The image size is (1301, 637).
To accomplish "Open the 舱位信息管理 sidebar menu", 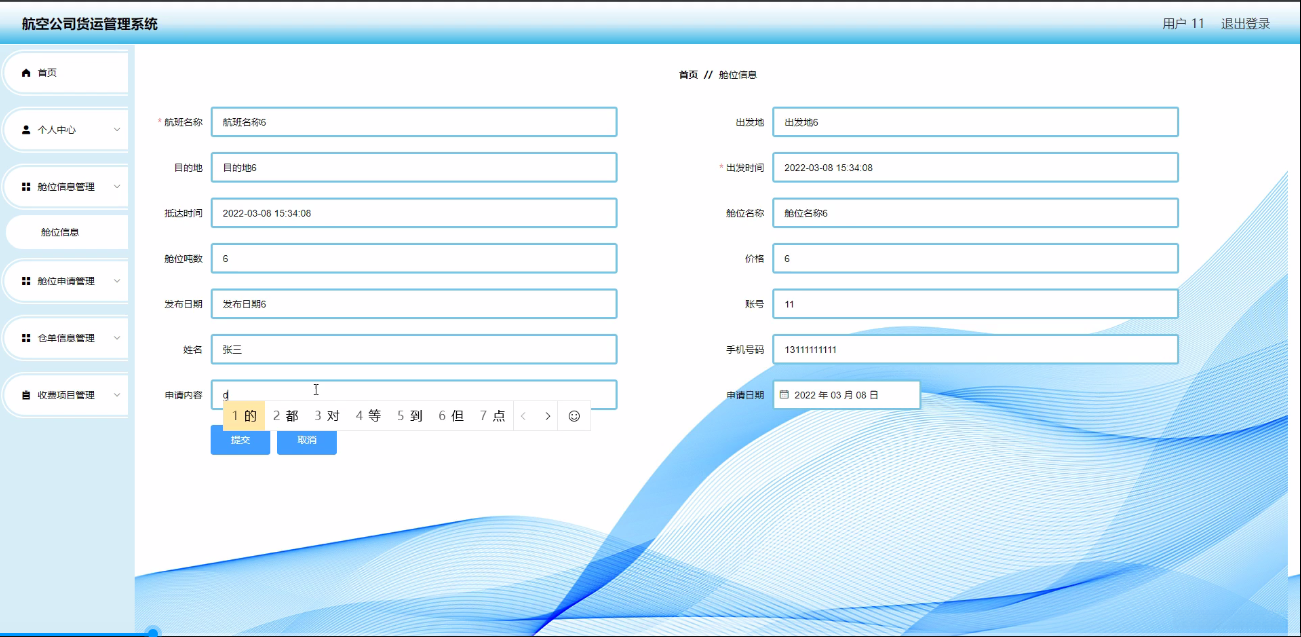I will [x=66, y=187].
